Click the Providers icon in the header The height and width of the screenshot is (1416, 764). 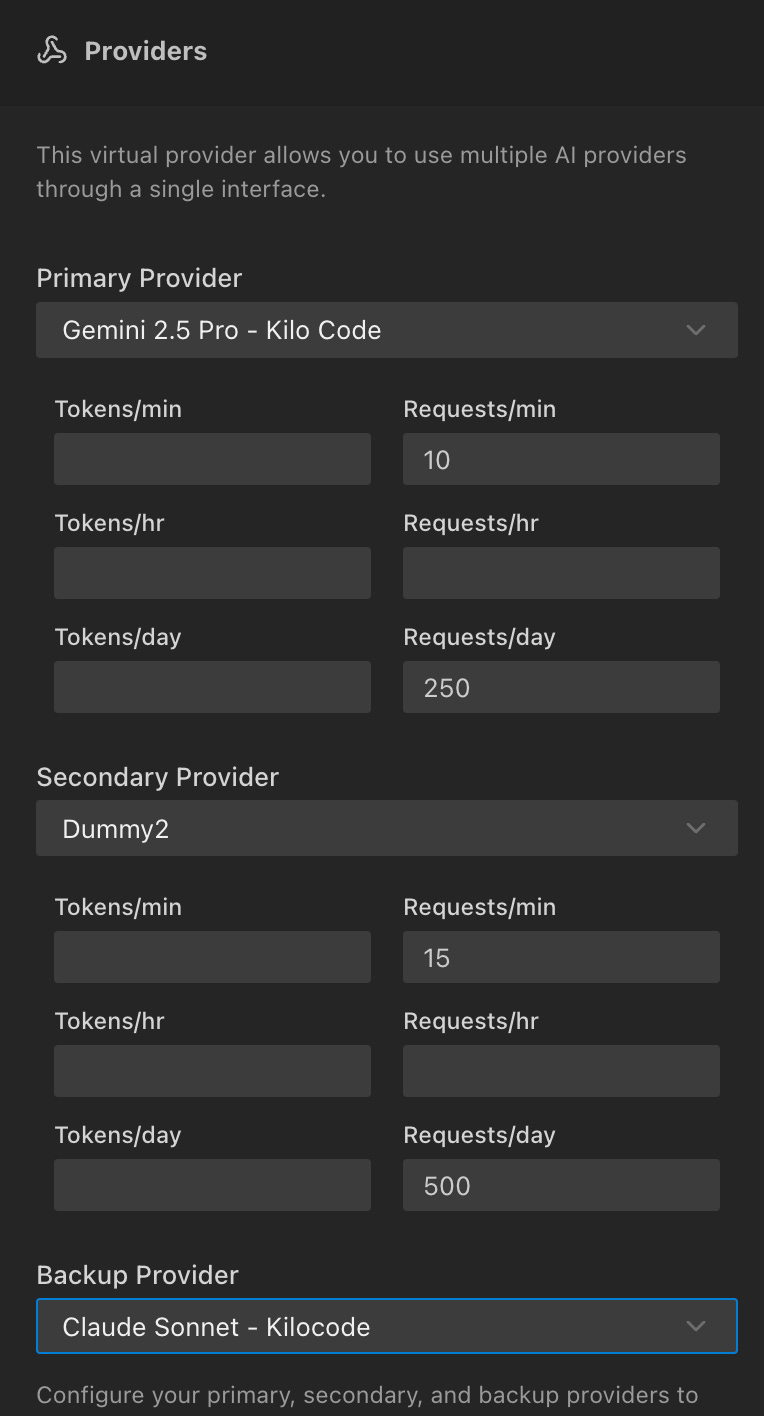(52, 51)
